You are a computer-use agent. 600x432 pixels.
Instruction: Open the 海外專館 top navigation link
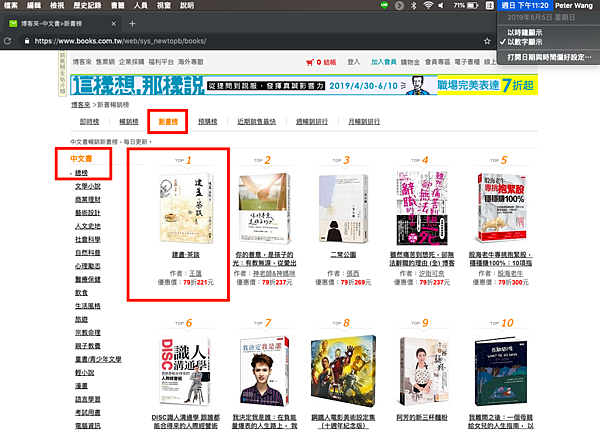191,62
